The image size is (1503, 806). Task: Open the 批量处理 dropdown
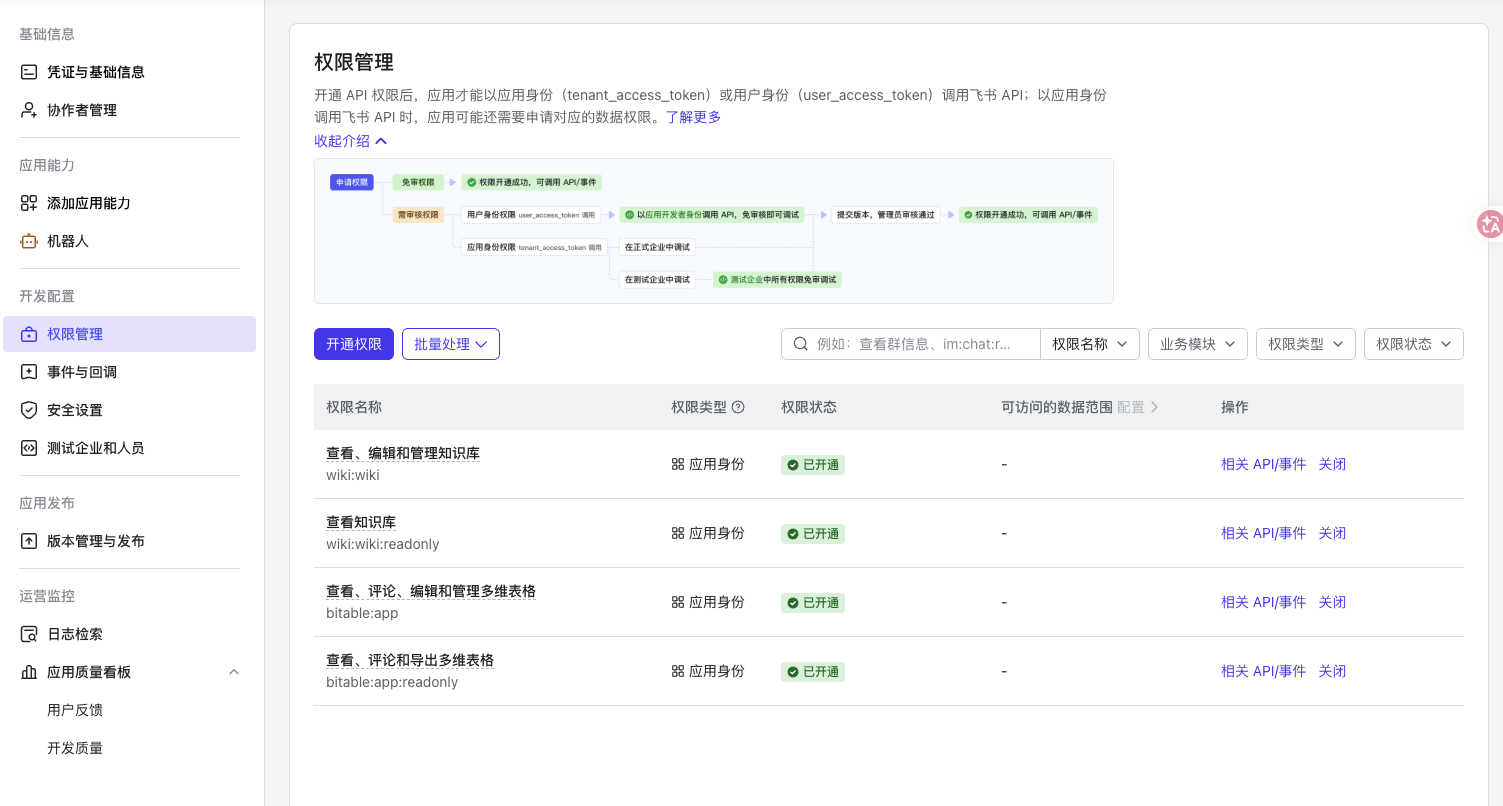(451, 344)
